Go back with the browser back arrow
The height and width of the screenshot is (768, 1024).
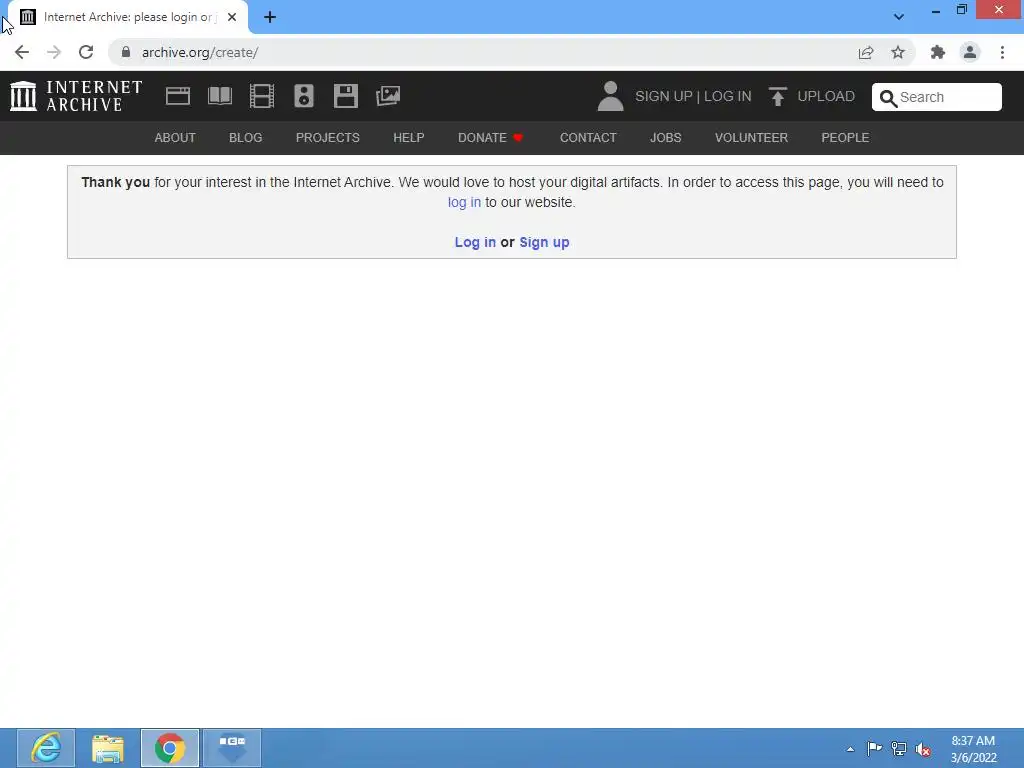click(x=22, y=52)
